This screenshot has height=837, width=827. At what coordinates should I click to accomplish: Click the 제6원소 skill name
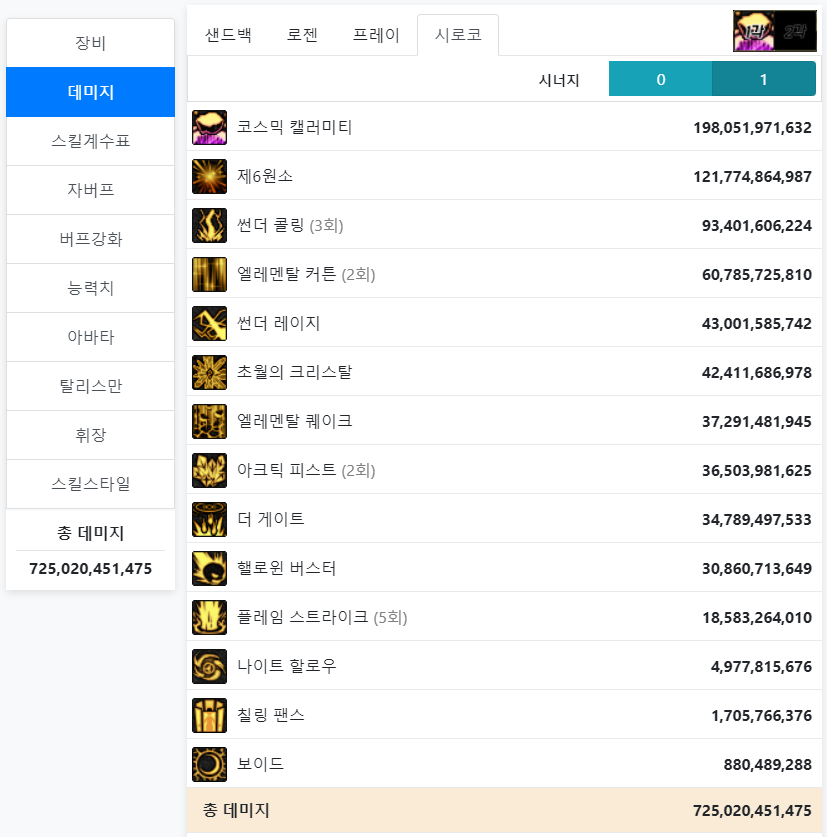[x=265, y=176]
